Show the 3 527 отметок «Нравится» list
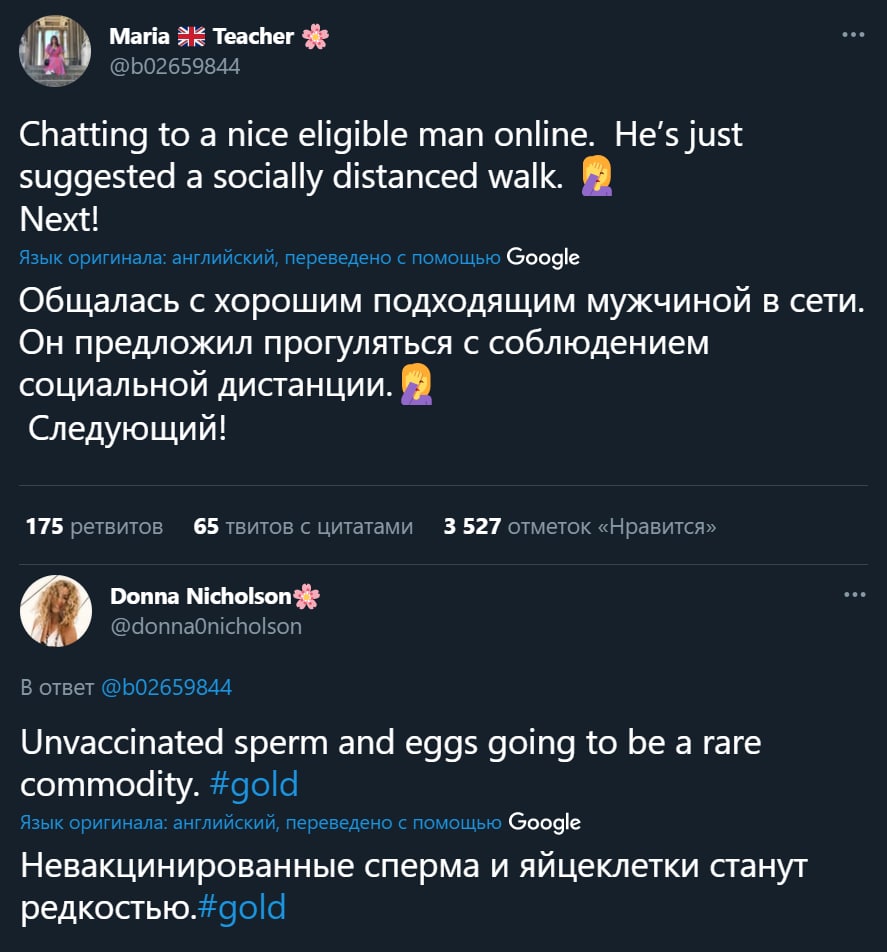The width and height of the screenshot is (887, 952). 580,526
